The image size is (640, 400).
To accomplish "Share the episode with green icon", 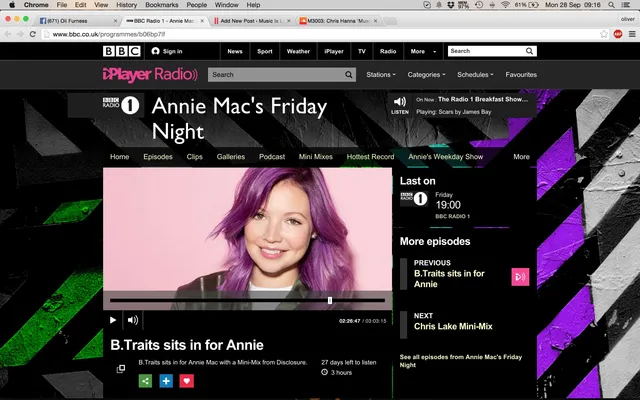I will click(145, 381).
